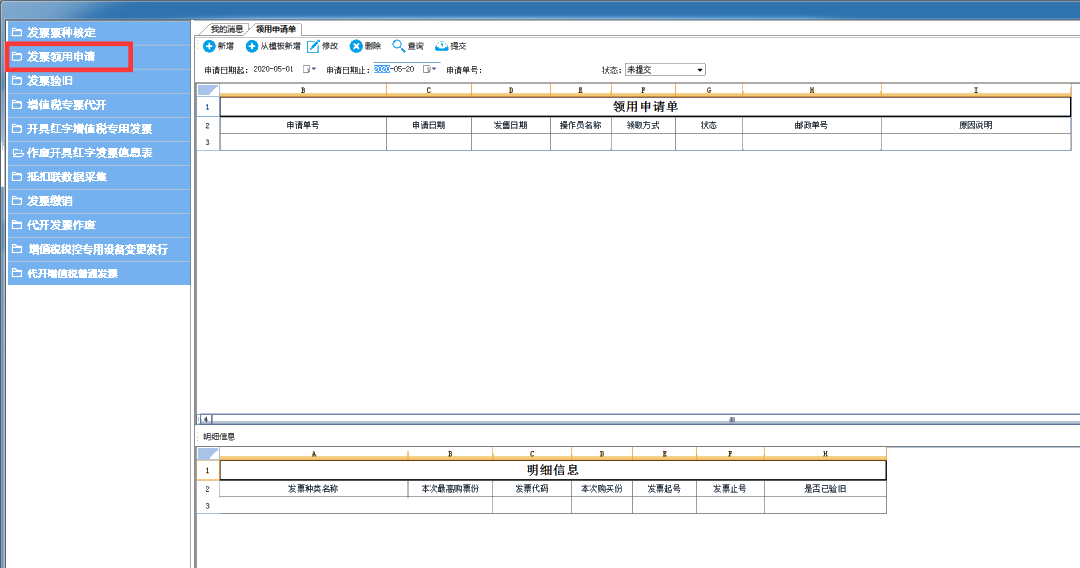1080x568 pixels.
Task: Open the 申请日期止 calendar picker
Action: (x=430, y=69)
